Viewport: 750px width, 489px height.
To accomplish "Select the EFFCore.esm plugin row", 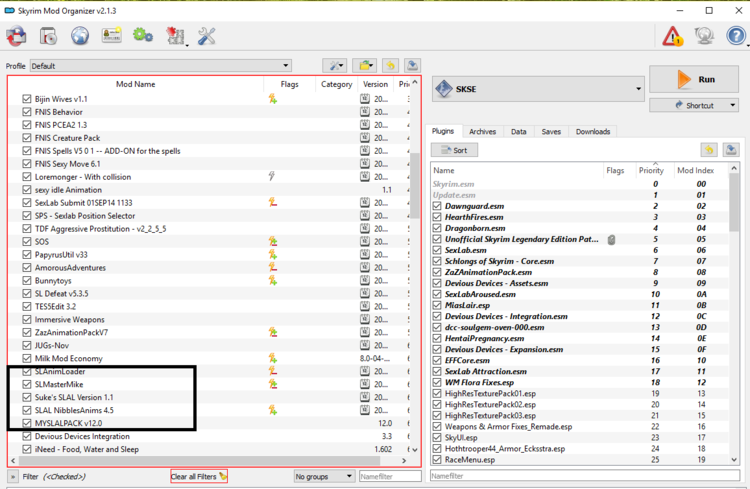I will (580, 360).
